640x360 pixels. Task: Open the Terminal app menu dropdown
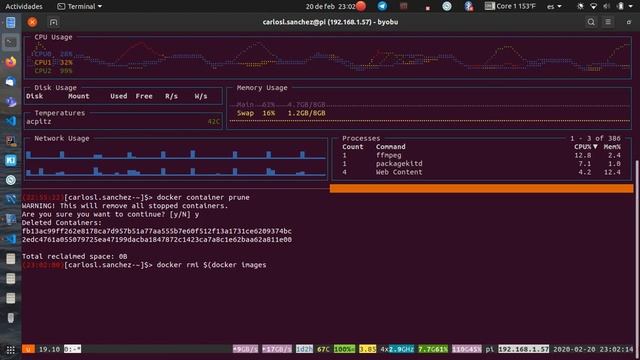tap(80, 6)
